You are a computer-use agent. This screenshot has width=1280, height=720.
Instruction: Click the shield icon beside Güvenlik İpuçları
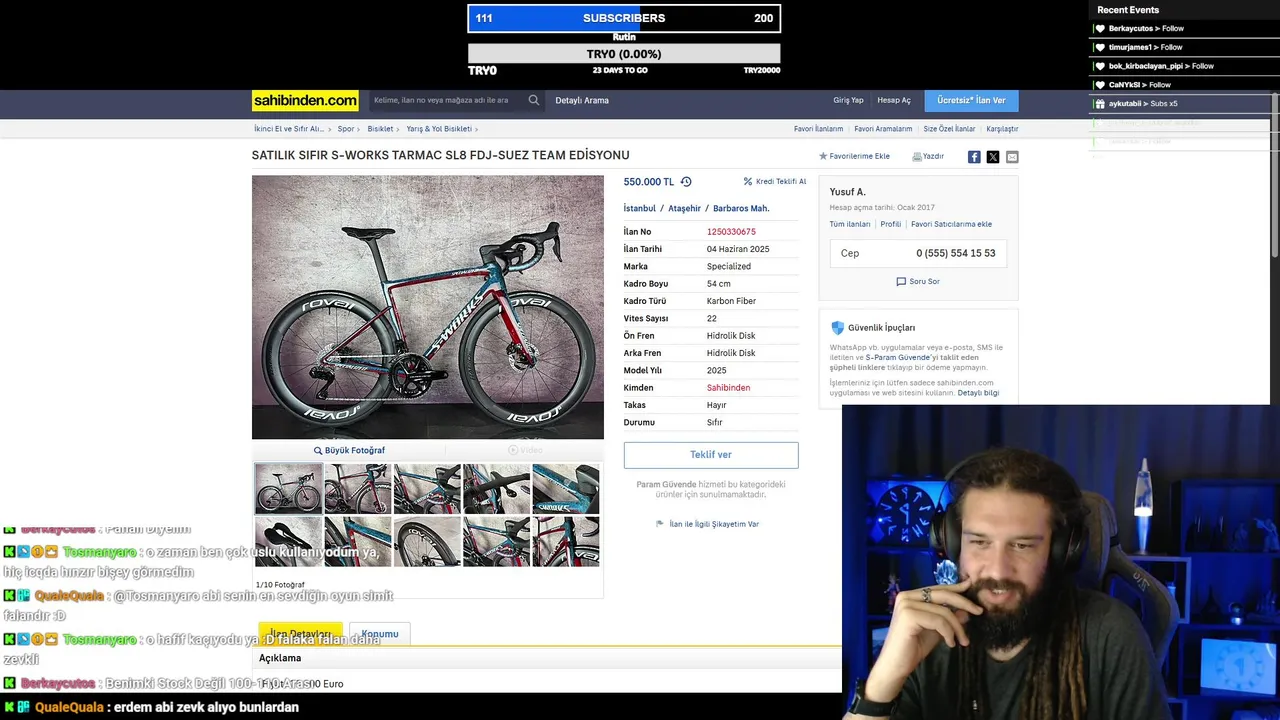838,328
